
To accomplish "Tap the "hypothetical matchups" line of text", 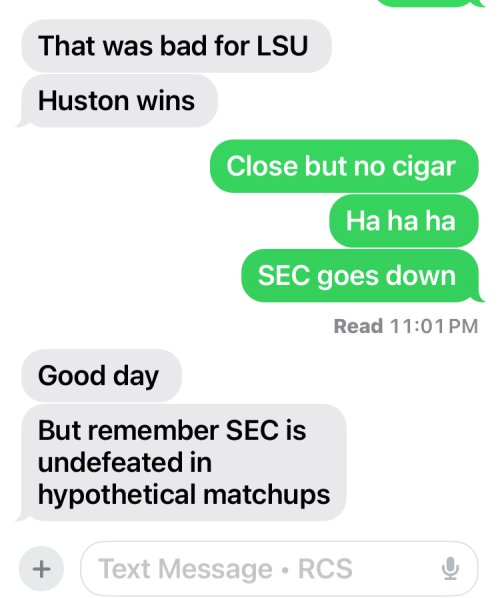I will [184, 495].
